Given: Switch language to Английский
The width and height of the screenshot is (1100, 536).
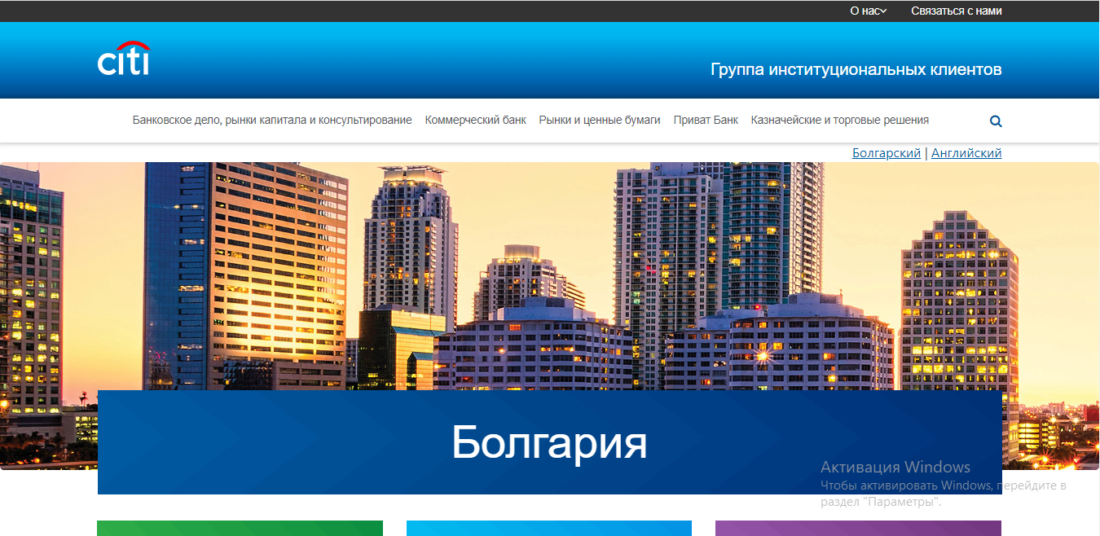Looking at the screenshot, I should tap(966, 153).
